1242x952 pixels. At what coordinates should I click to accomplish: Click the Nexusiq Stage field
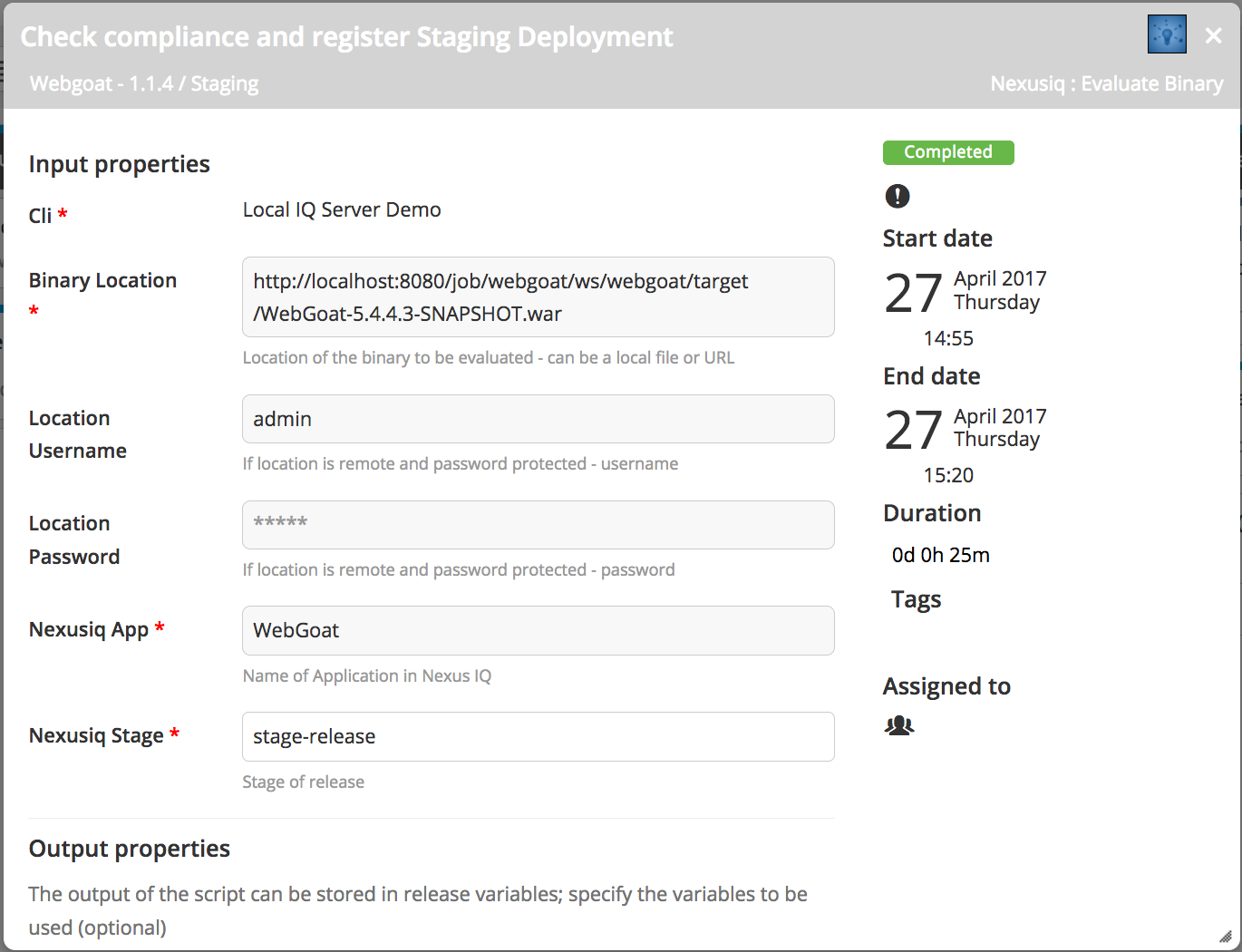539,737
